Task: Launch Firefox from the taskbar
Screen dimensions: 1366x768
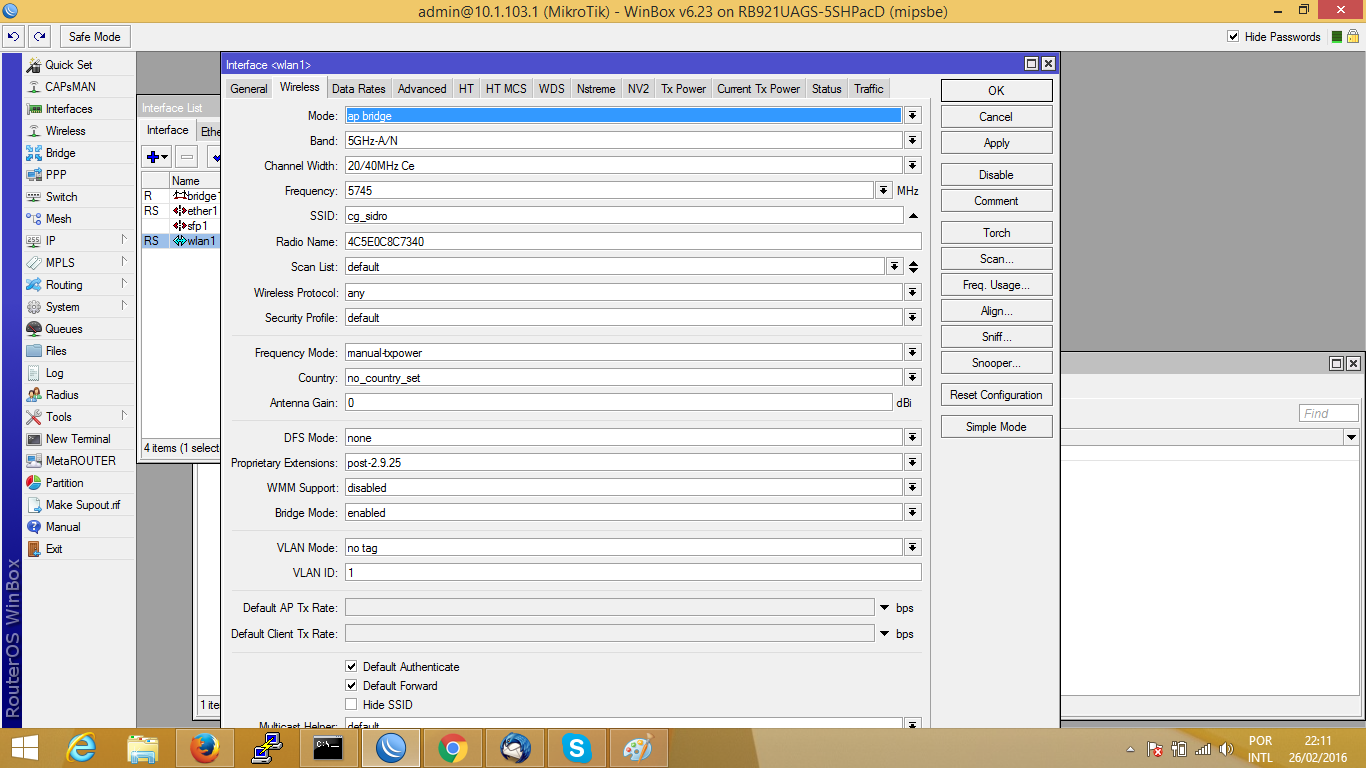Action: [x=203, y=748]
